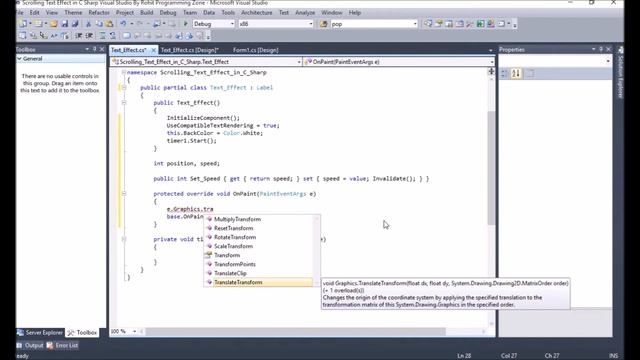Click the Toolbox icon in the standard toolbar

[470, 24]
